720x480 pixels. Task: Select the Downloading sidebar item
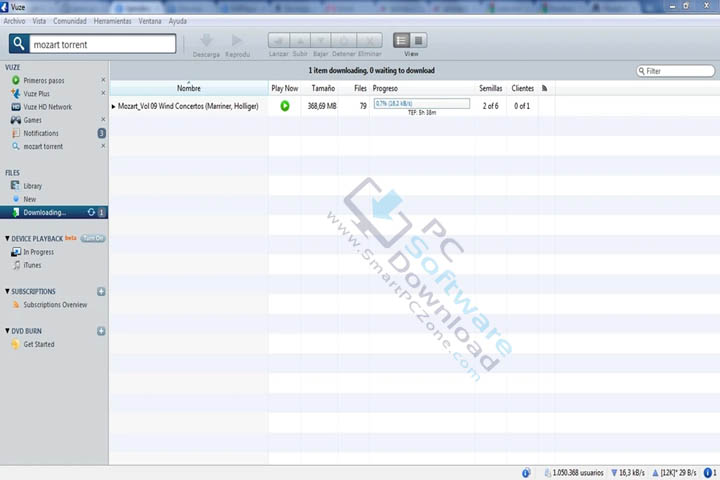coord(54,212)
